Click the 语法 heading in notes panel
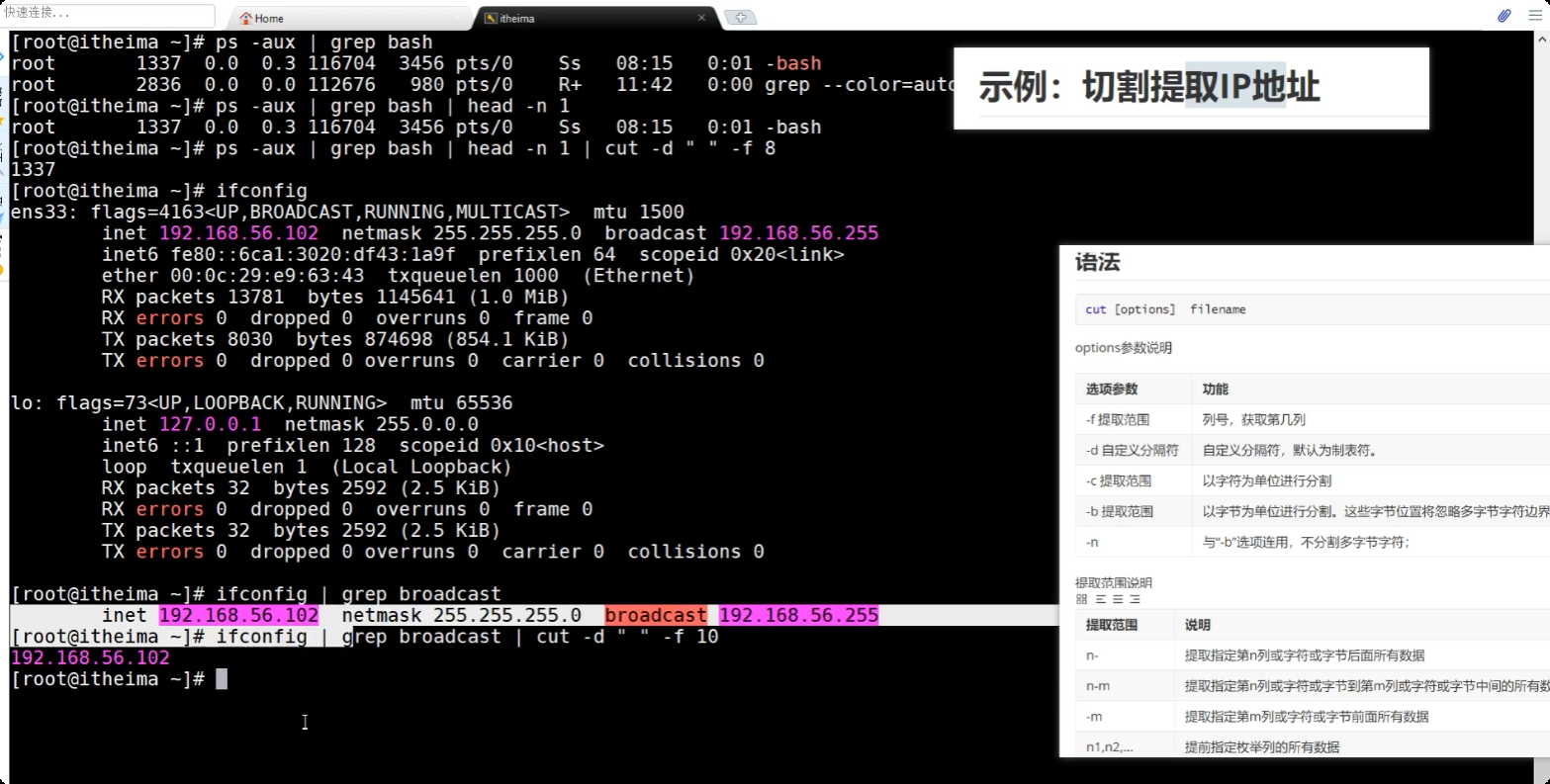 [x=1098, y=263]
